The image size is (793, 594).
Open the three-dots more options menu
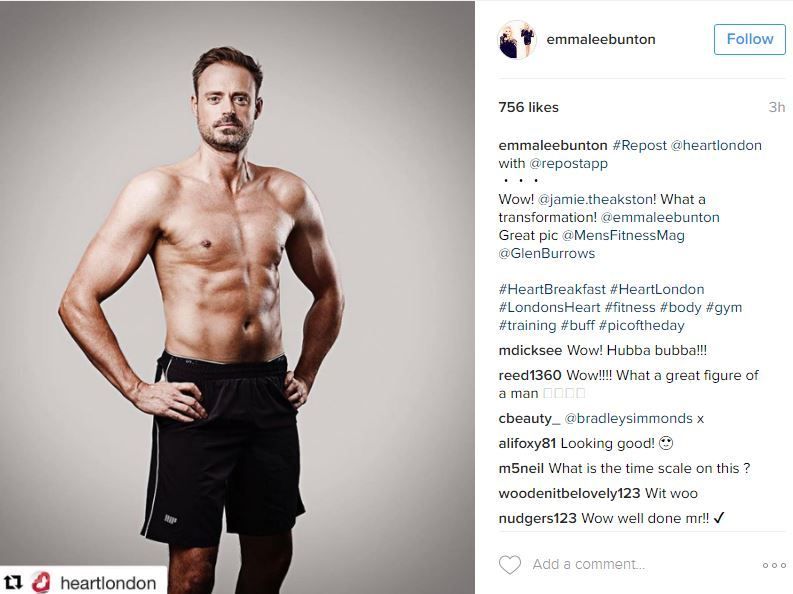point(774,565)
